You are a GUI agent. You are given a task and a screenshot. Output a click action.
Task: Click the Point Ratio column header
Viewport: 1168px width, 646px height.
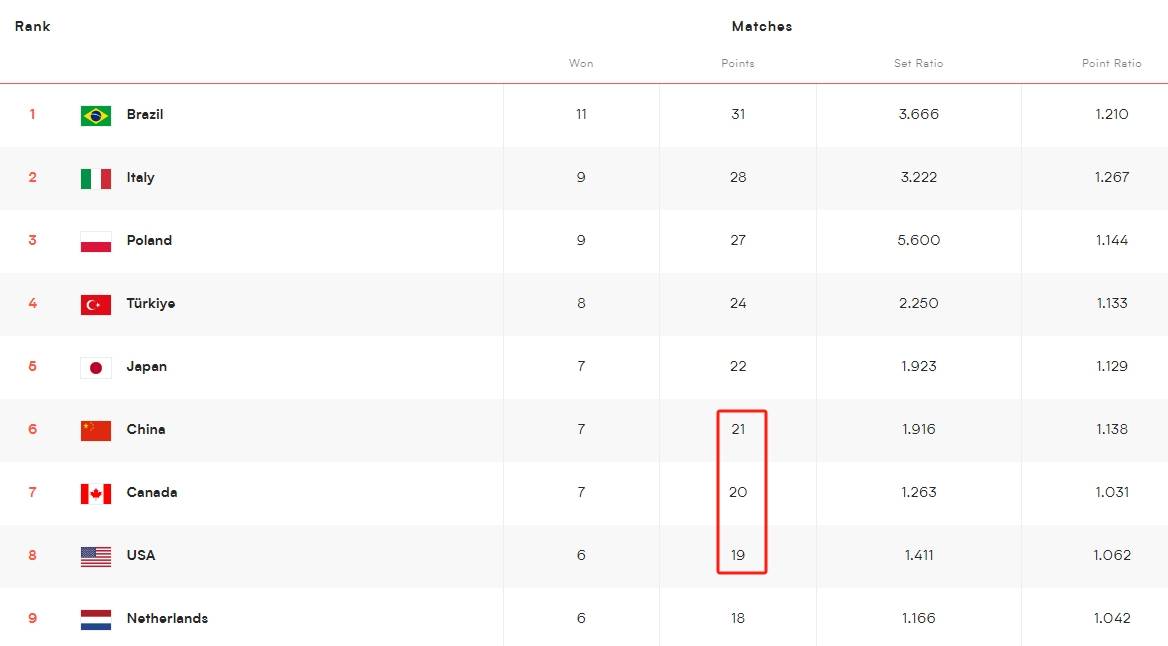1111,64
